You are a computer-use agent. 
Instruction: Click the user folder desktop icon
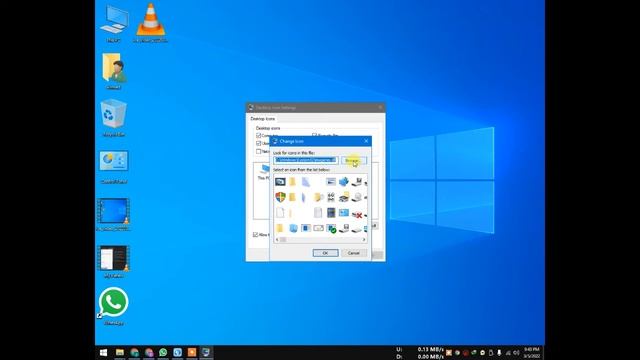(x=113, y=71)
